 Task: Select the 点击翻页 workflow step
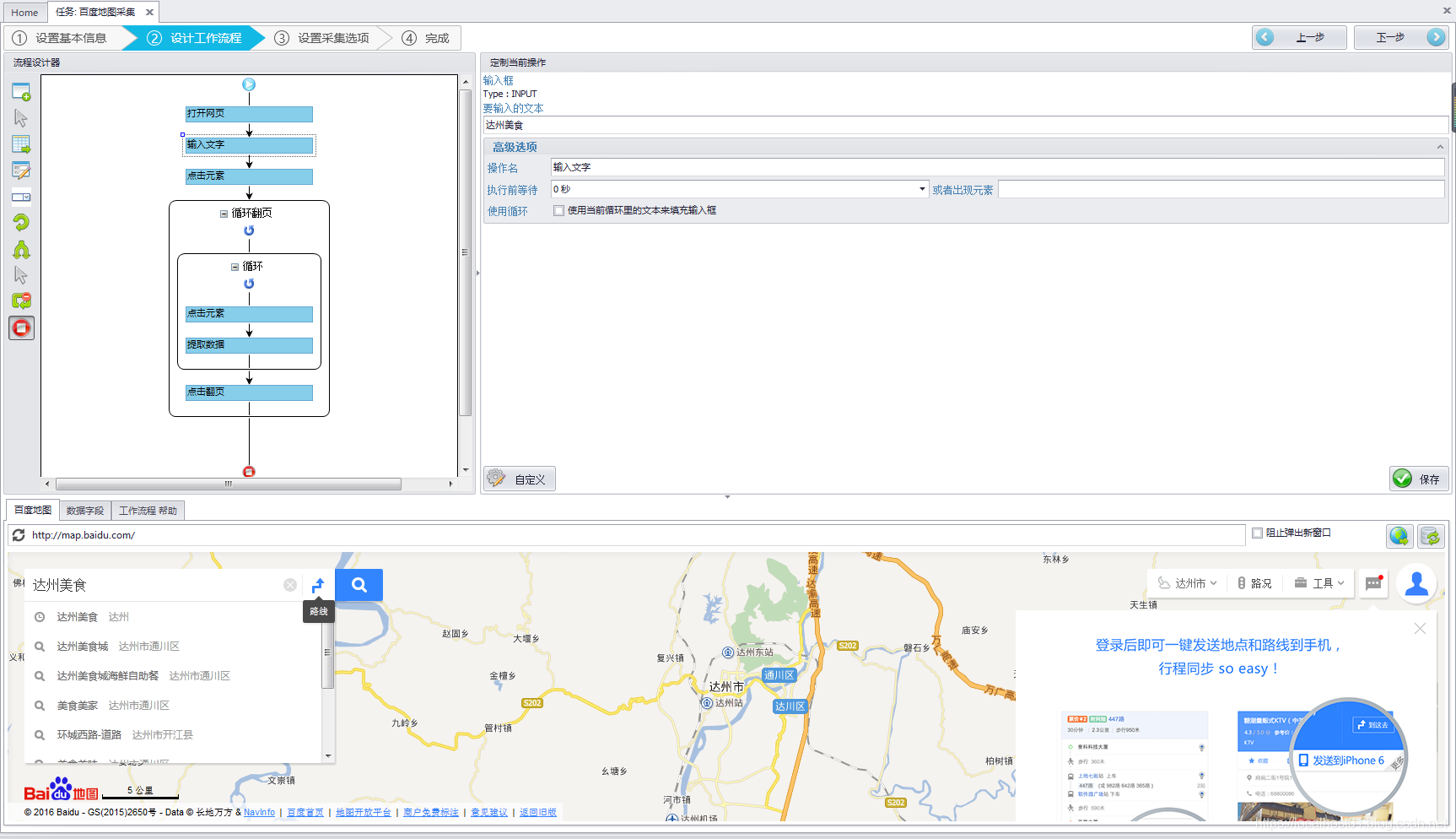click(249, 392)
